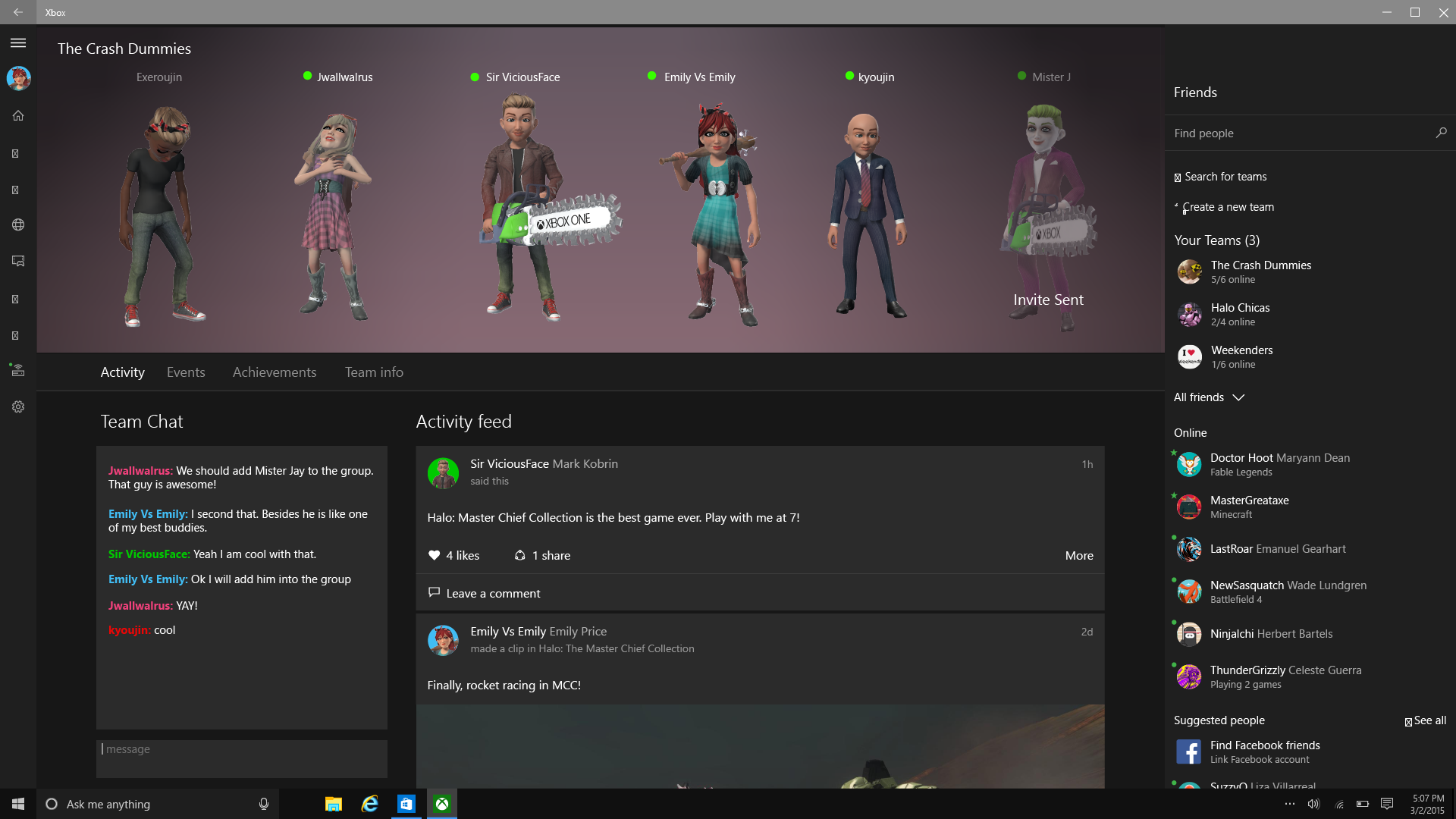Viewport: 1456px width, 819px height.
Task: Click Create a new team
Action: tap(1225, 207)
